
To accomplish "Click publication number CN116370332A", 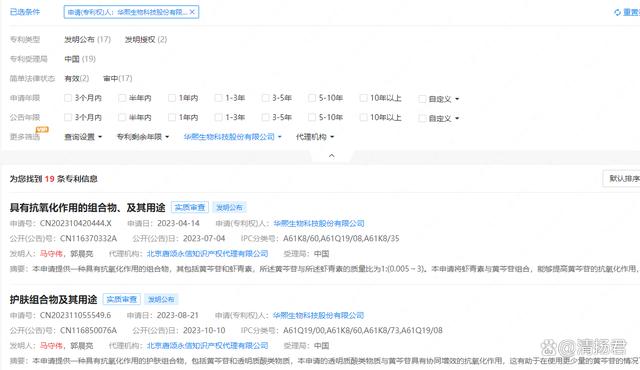I will pyautogui.click(x=89, y=238).
